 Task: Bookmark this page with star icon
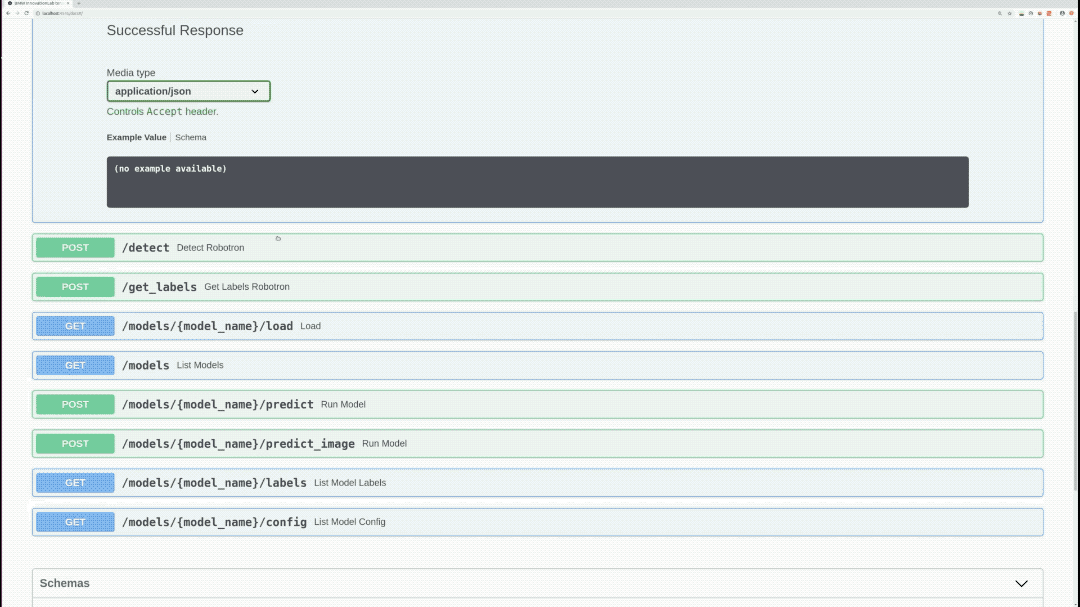tap(1010, 13)
